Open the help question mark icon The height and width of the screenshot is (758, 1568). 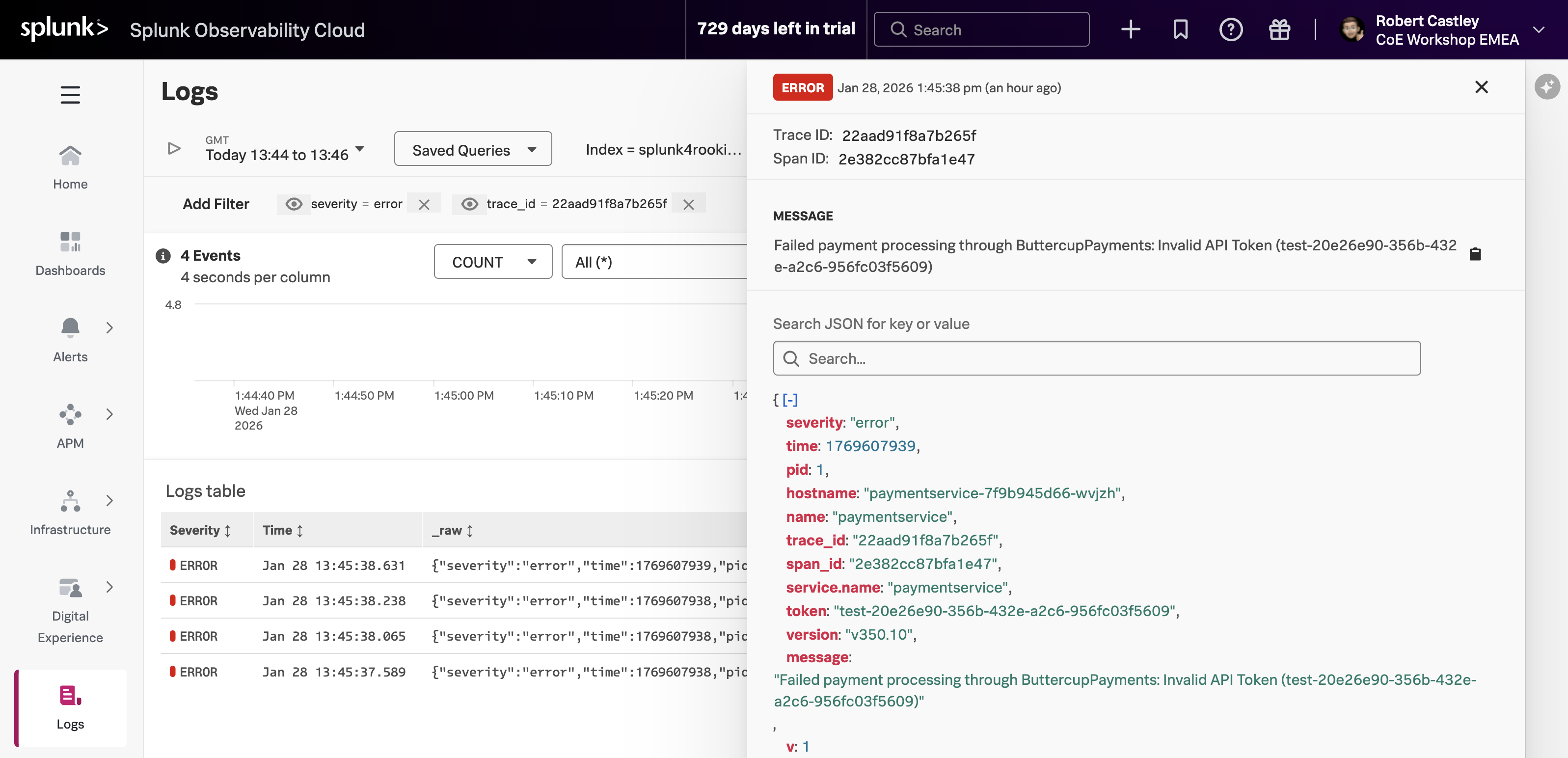coord(1230,29)
